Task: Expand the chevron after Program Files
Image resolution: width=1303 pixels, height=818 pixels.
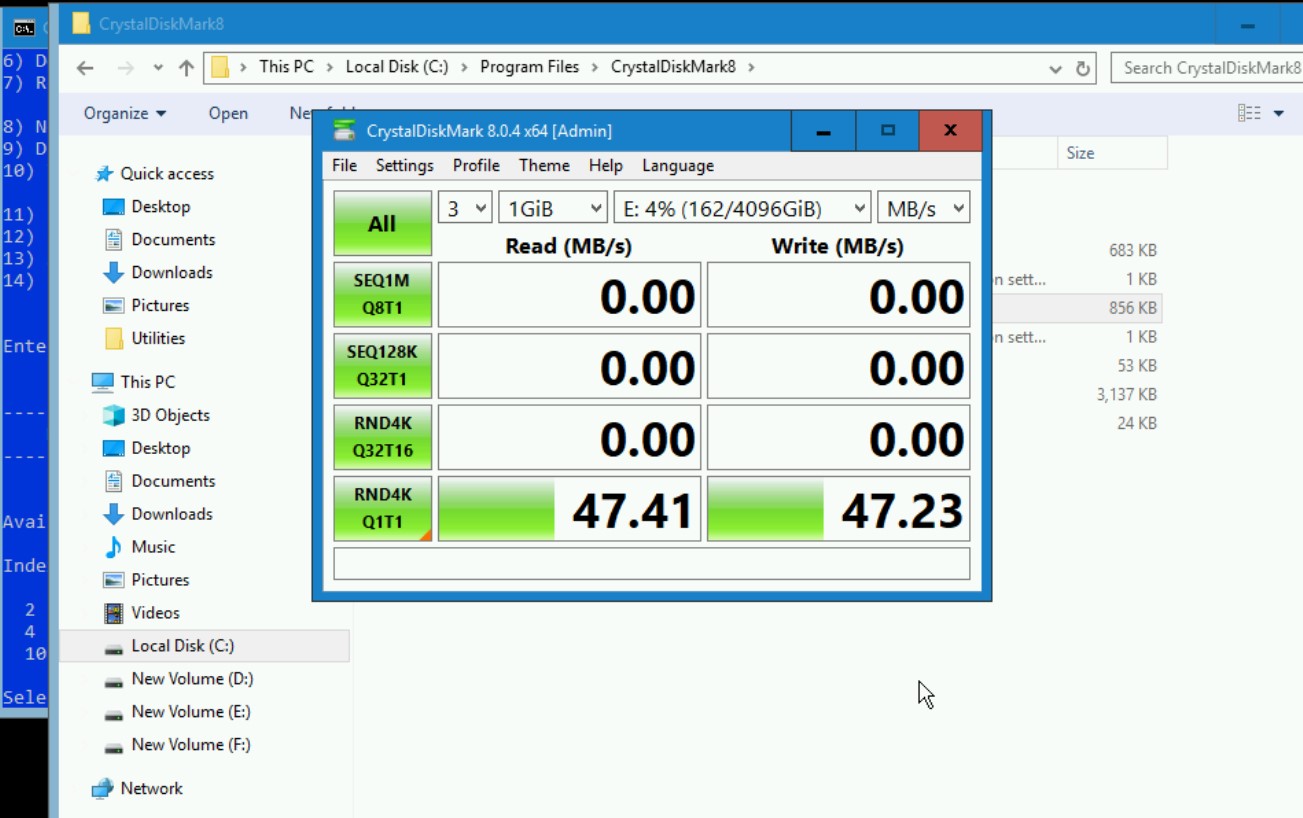Action: click(595, 67)
